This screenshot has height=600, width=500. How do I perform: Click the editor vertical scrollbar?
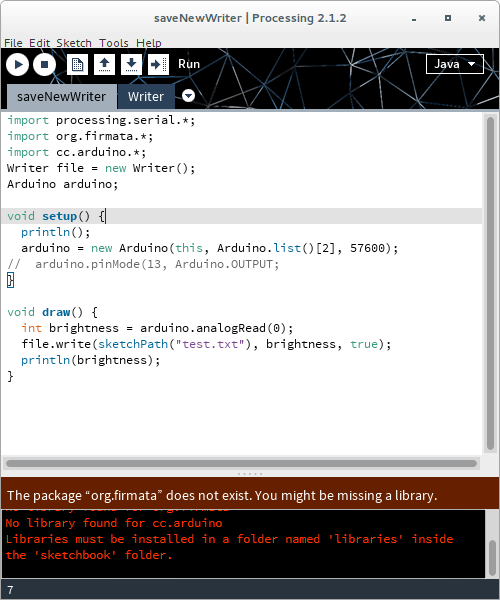pos(490,283)
